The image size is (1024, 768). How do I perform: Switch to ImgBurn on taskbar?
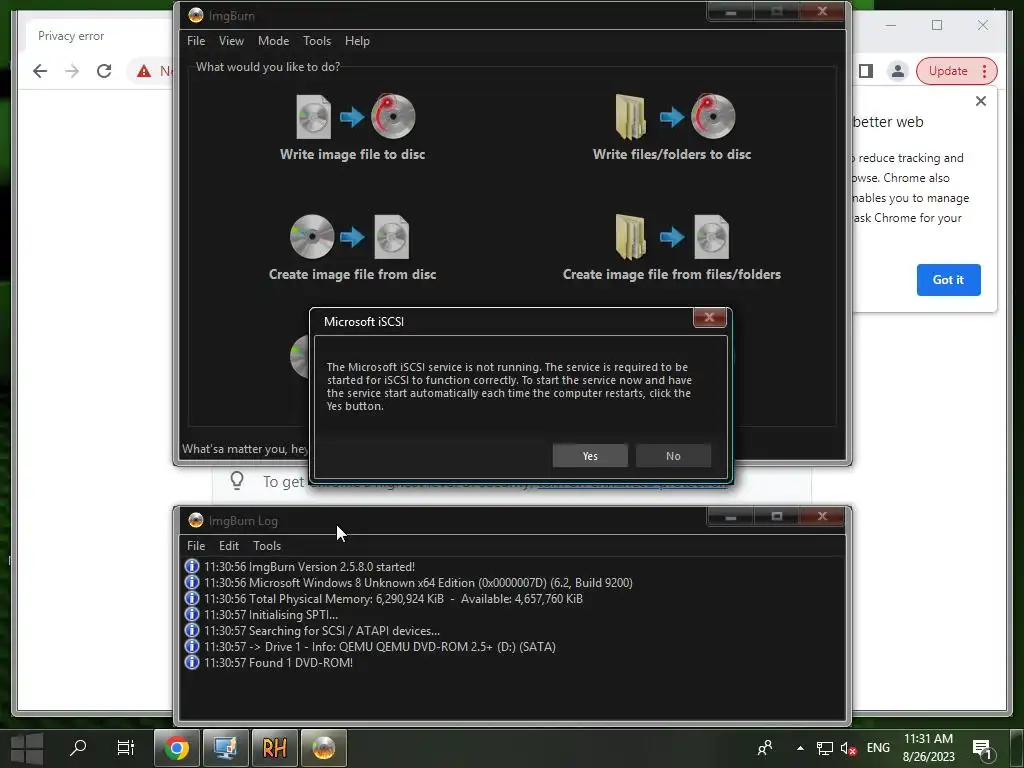[323, 748]
